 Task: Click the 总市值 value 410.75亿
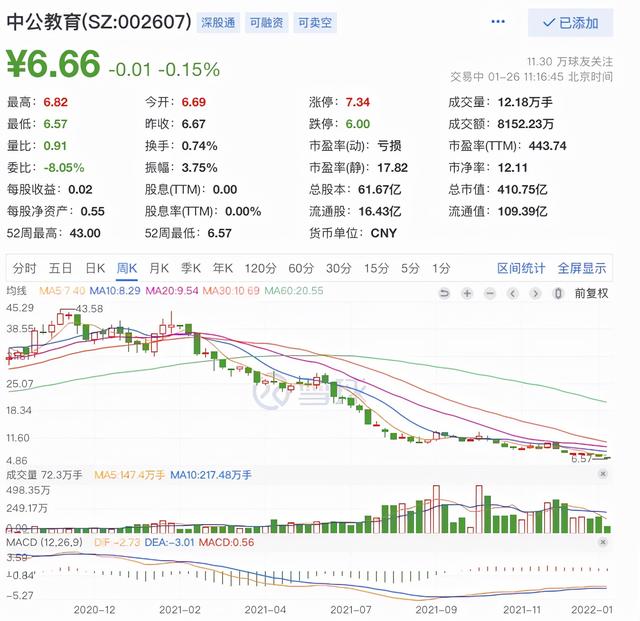(522, 189)
